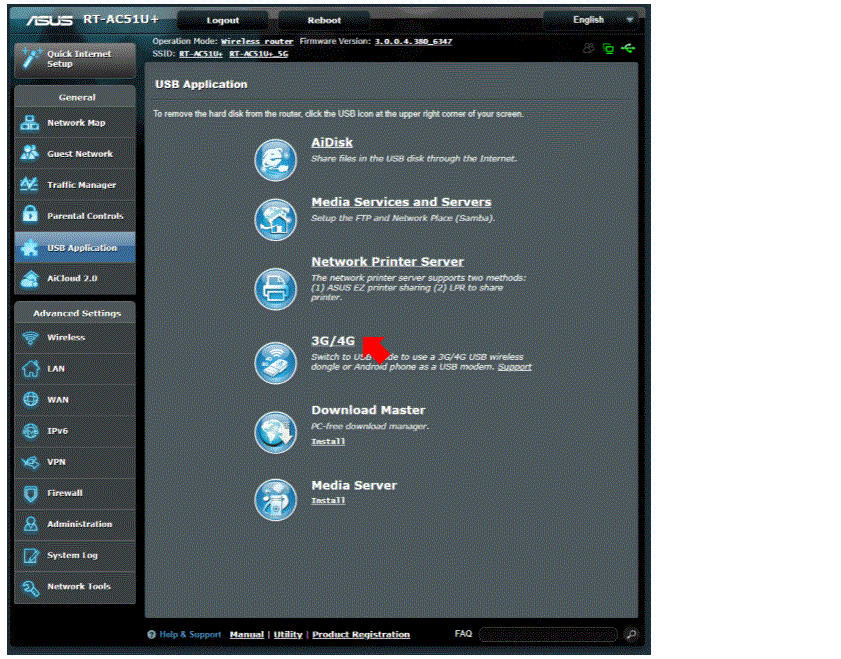Screen dimensions: 841x659
Task: Open the Firmware Version link
Action: [413, 42]
